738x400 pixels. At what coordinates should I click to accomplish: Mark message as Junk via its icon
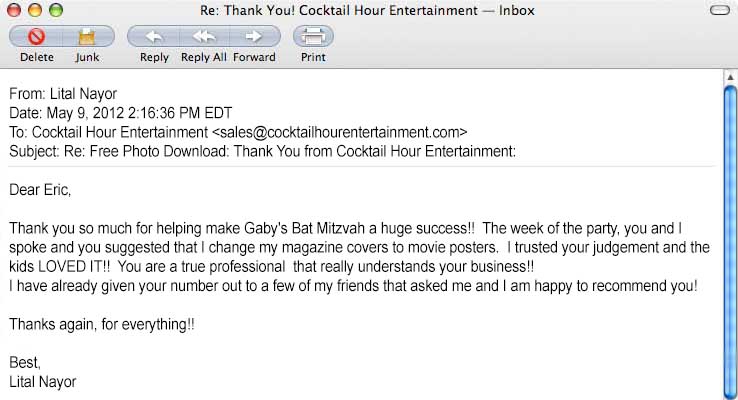87,37
